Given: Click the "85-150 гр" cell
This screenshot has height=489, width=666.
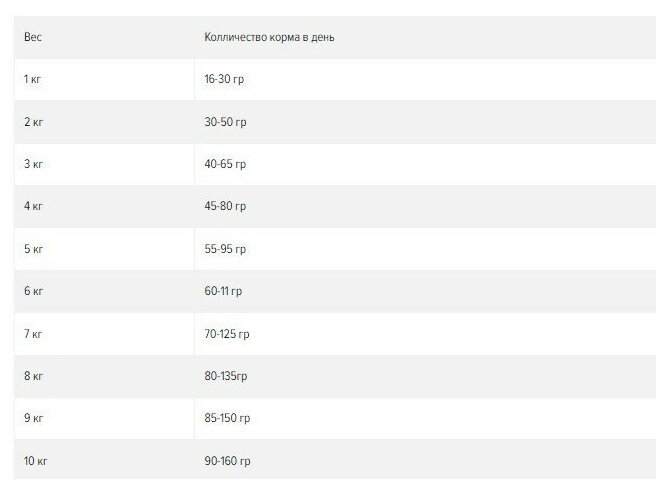Looking at the screenshot, I should click(227, 419).
